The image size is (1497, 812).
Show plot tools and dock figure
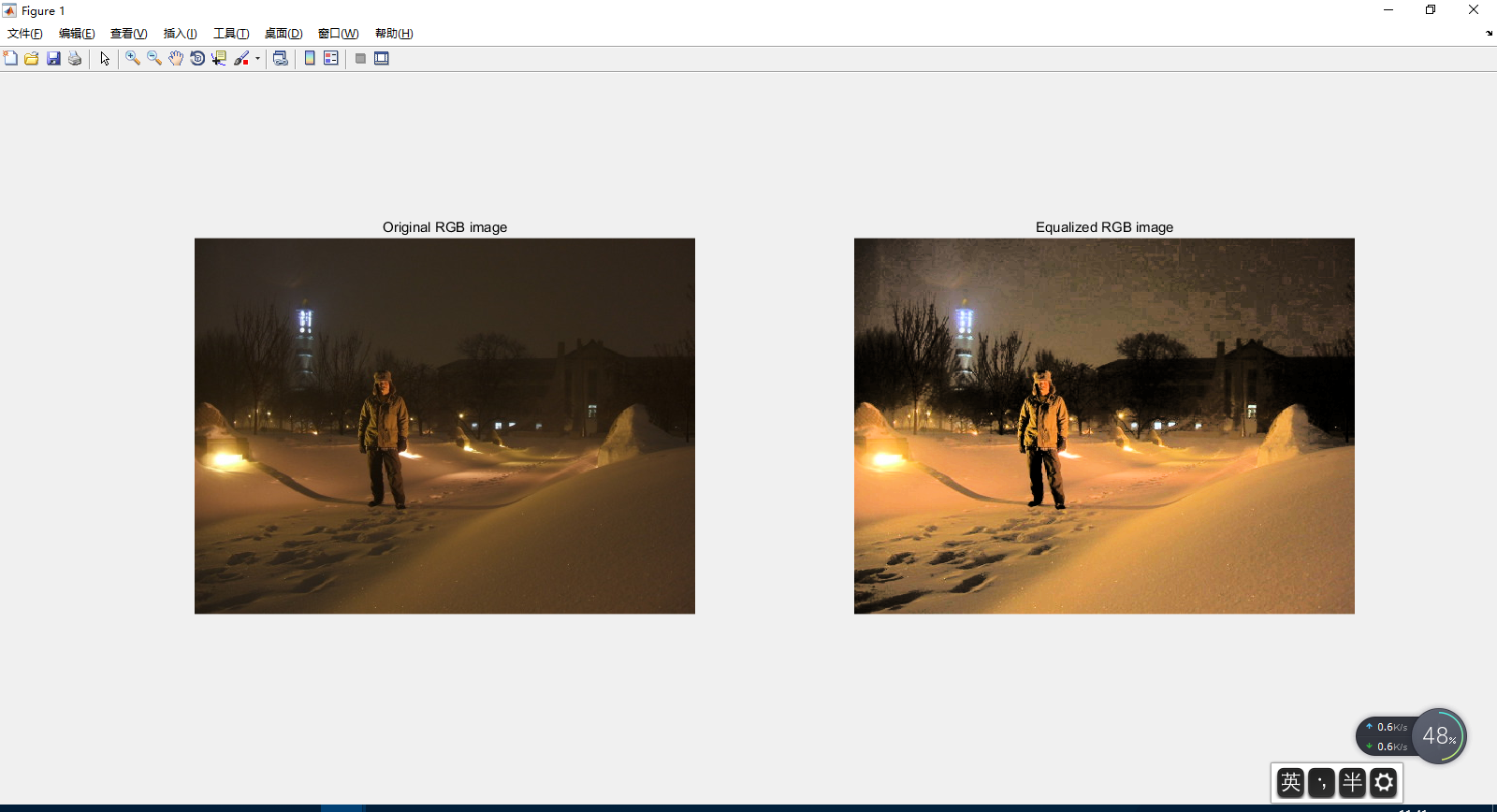pos(382,58)
